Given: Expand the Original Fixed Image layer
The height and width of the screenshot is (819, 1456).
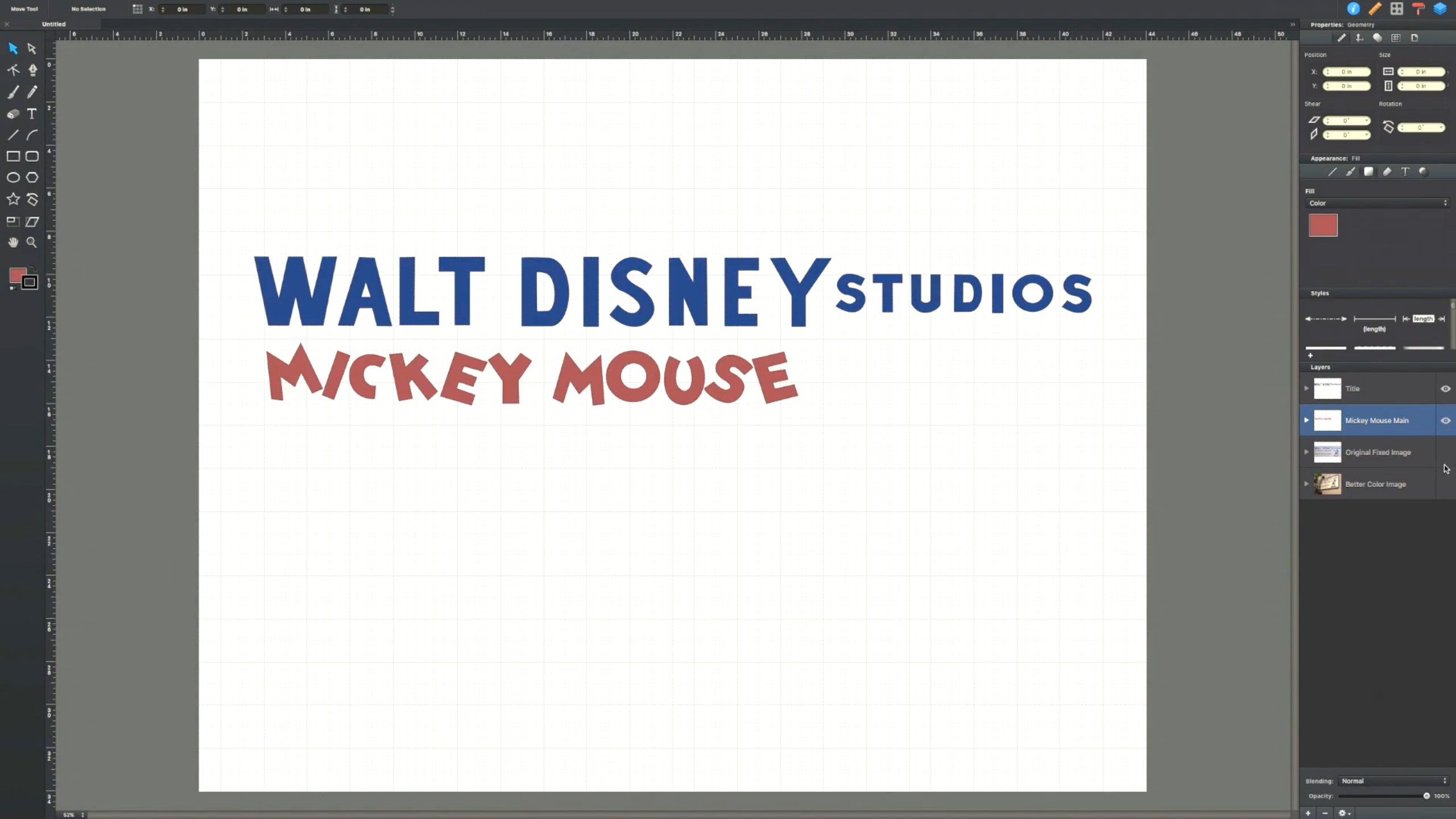Looking at the screenshot, I should (1306, 452).
